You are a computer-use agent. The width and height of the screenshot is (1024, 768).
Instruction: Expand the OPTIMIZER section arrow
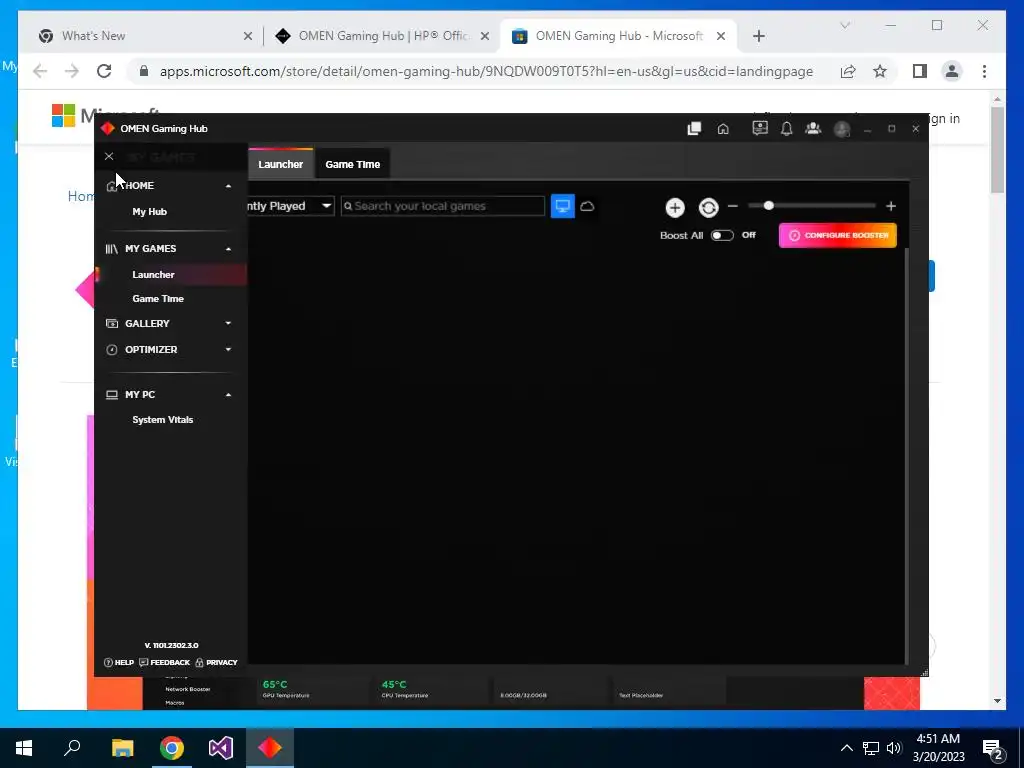pos(228,349)
